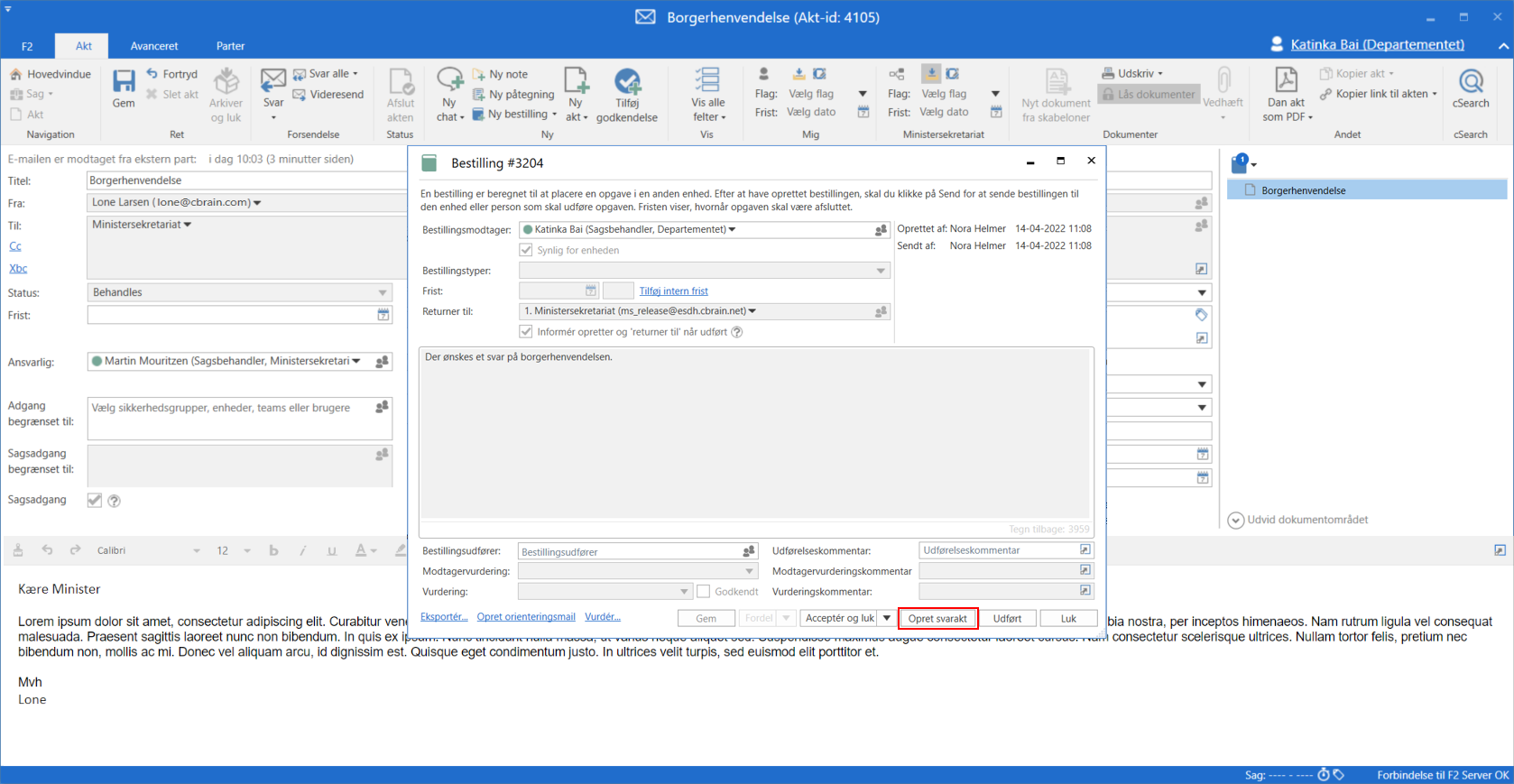The height and width of the screenshot is (784, 1514).
Task: Click Opret svarakt button
Action: pos(937,618)
